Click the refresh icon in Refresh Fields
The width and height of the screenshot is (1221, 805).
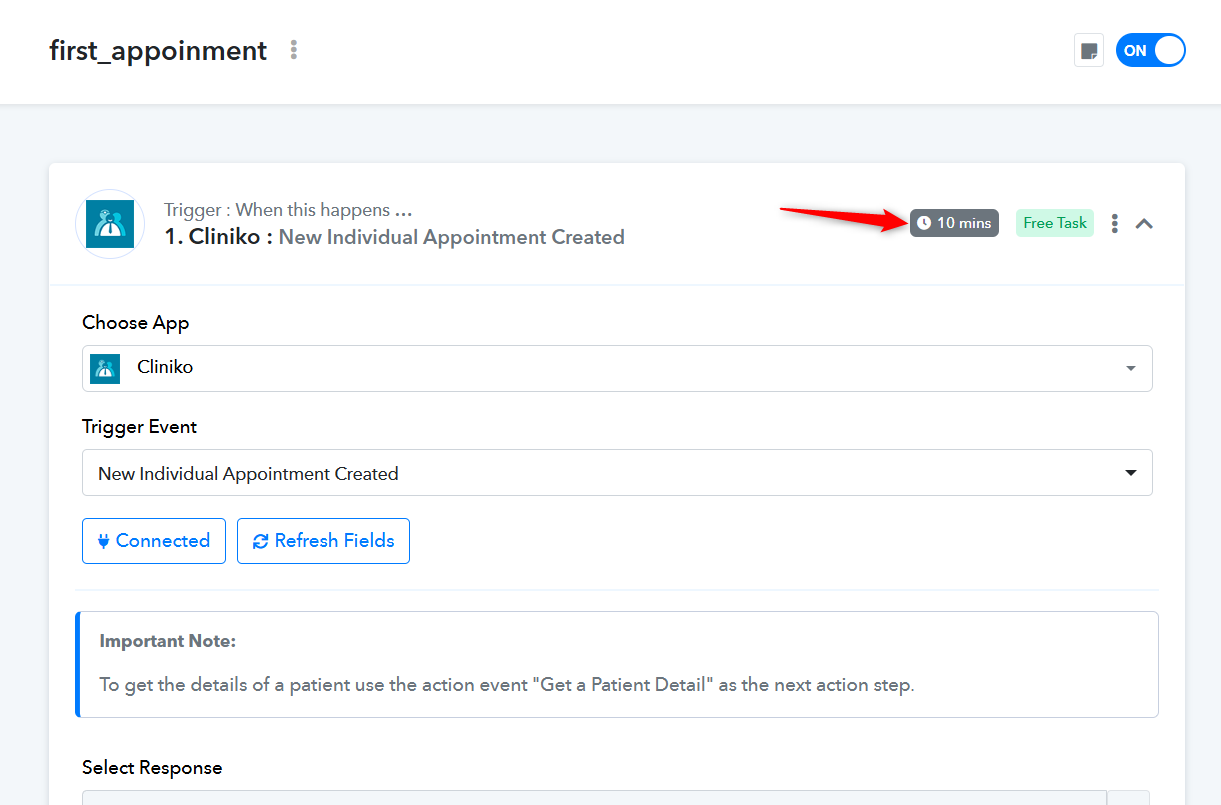[x=261, y=541]
